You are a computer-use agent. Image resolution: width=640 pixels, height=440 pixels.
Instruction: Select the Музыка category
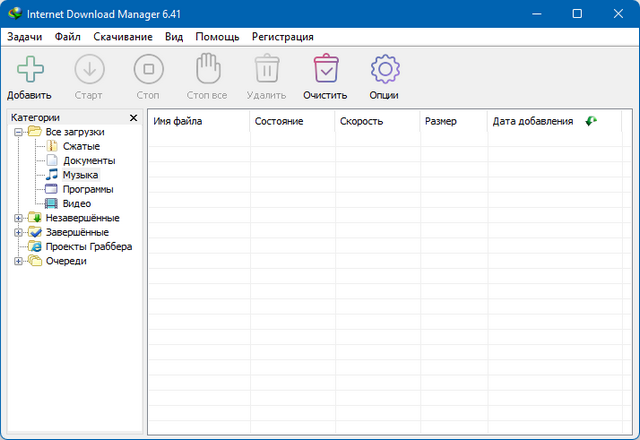80,175
